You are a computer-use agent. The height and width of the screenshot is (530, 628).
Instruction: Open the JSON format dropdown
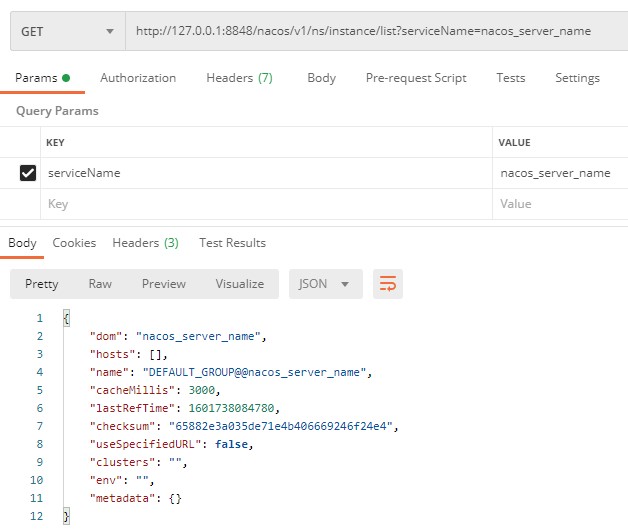tap(324, 284)
